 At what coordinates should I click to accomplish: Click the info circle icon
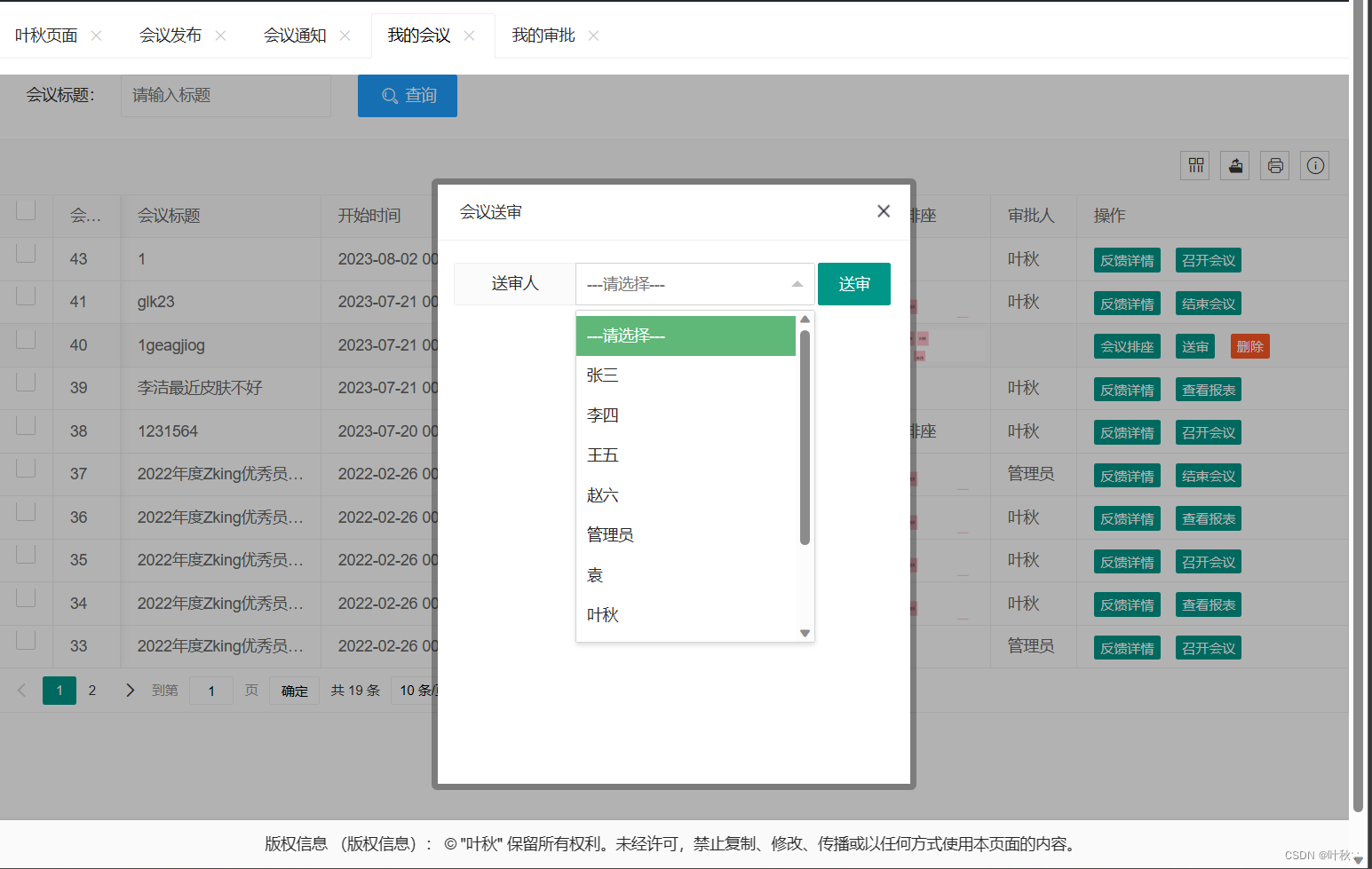(x=1315, y=166)
